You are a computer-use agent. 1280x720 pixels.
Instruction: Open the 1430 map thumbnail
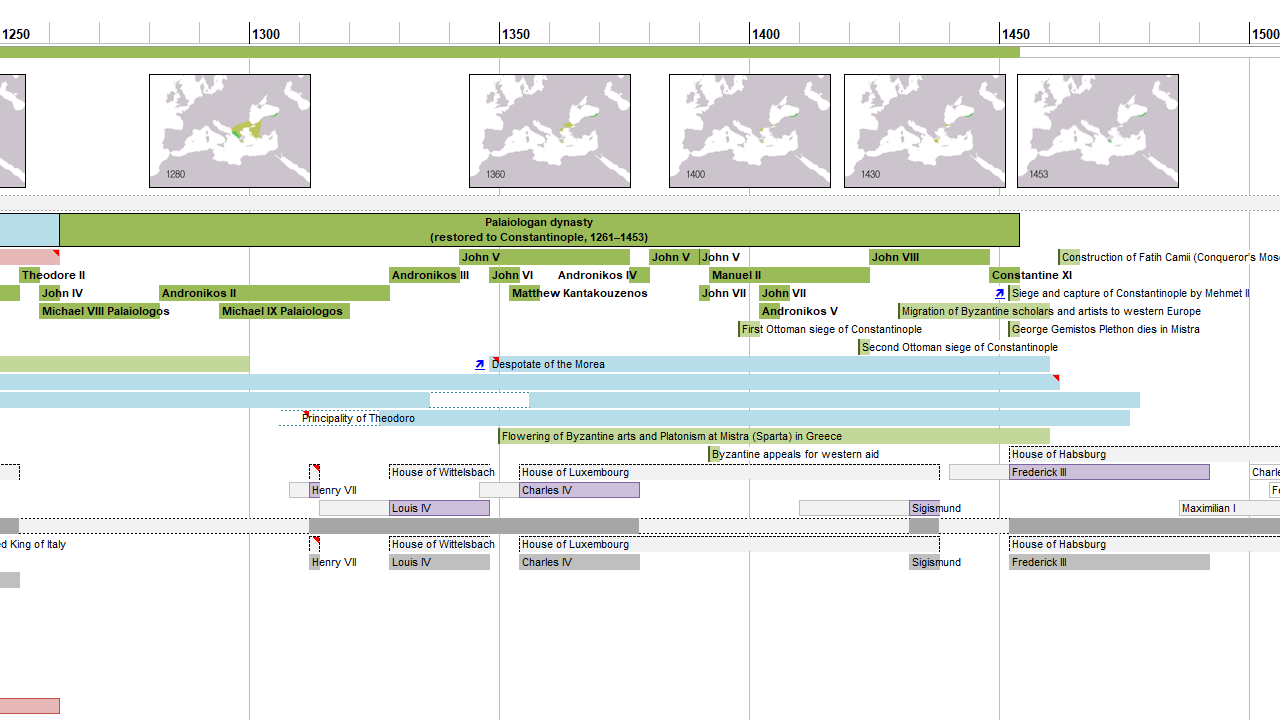pyautogui.click(x=925, y=131)
